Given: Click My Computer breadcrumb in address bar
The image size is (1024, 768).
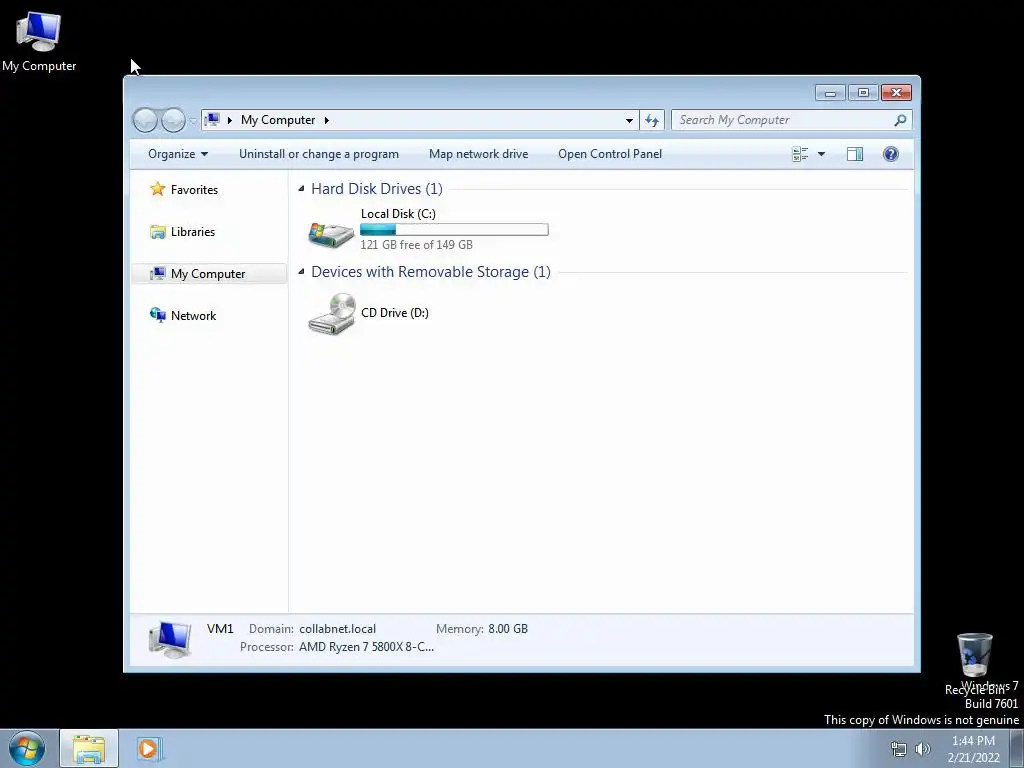Looking at the screenshot, I should (x=278, y=120).
